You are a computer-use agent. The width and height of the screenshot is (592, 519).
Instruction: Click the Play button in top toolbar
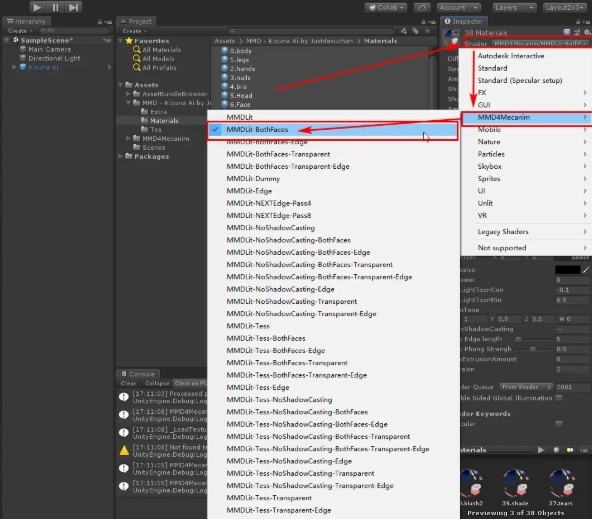[x=37, y=7]
